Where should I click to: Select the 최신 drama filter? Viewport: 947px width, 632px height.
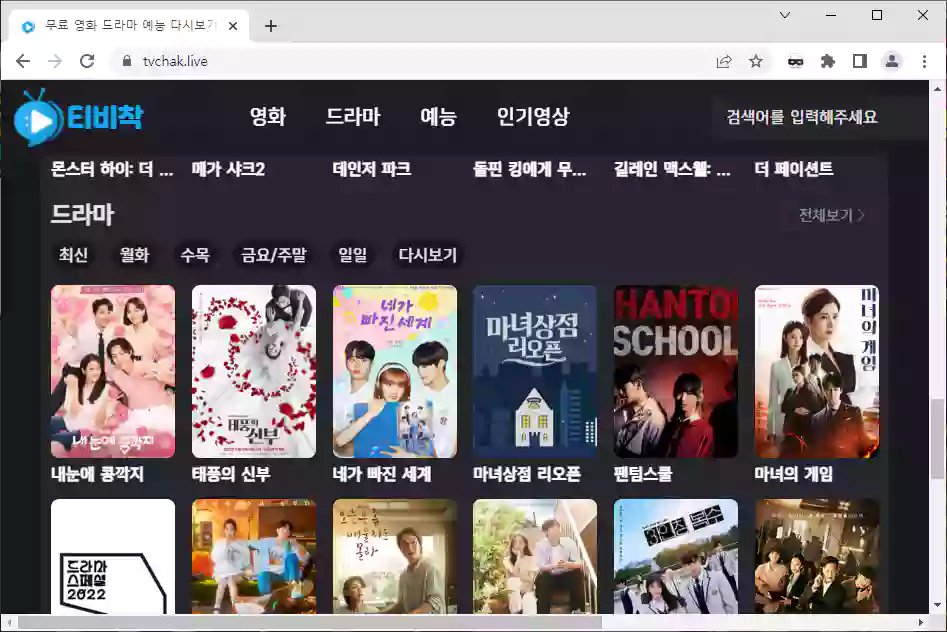pyautogui.click(x=73, y=255)
